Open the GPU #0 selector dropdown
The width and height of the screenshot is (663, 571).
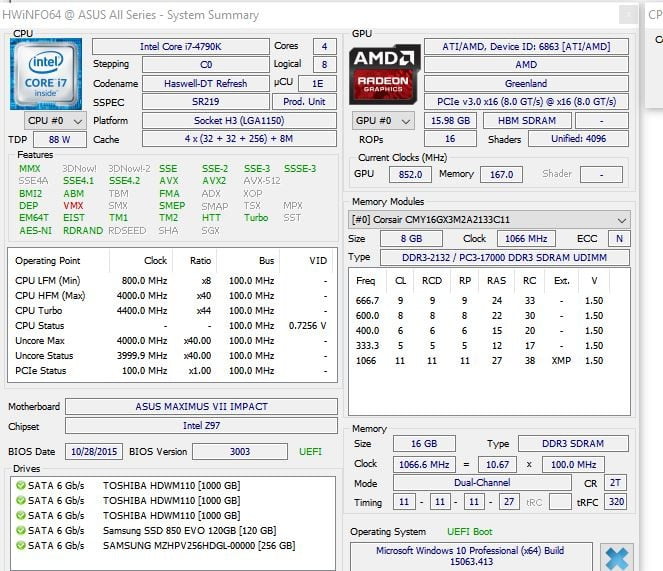(385, 121)
